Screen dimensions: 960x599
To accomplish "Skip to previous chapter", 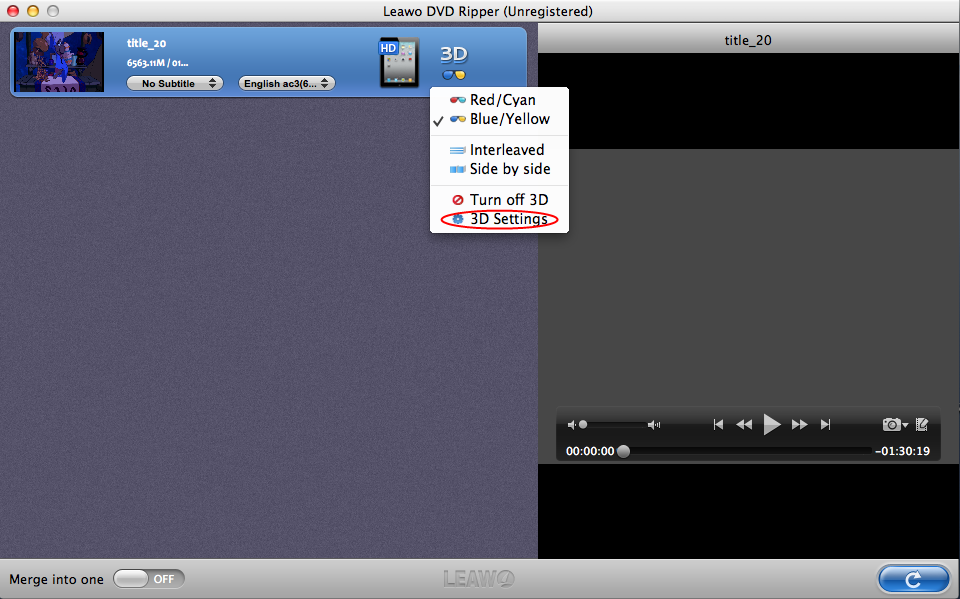I will coord(718,424).
